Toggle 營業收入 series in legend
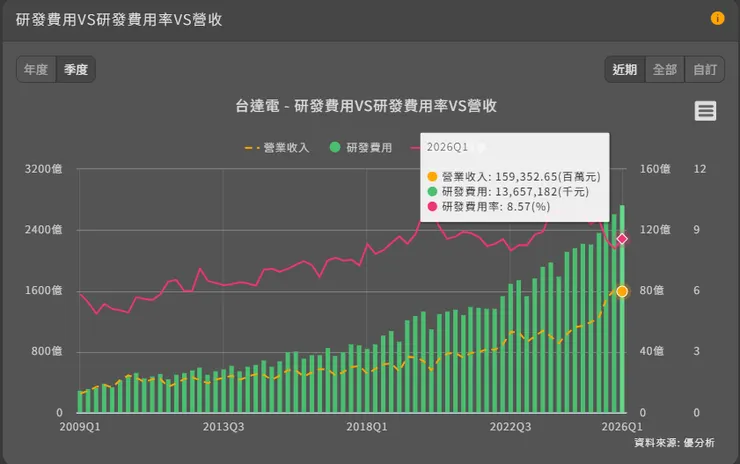Viewport: 740px width, 464px height. point(277,148)
